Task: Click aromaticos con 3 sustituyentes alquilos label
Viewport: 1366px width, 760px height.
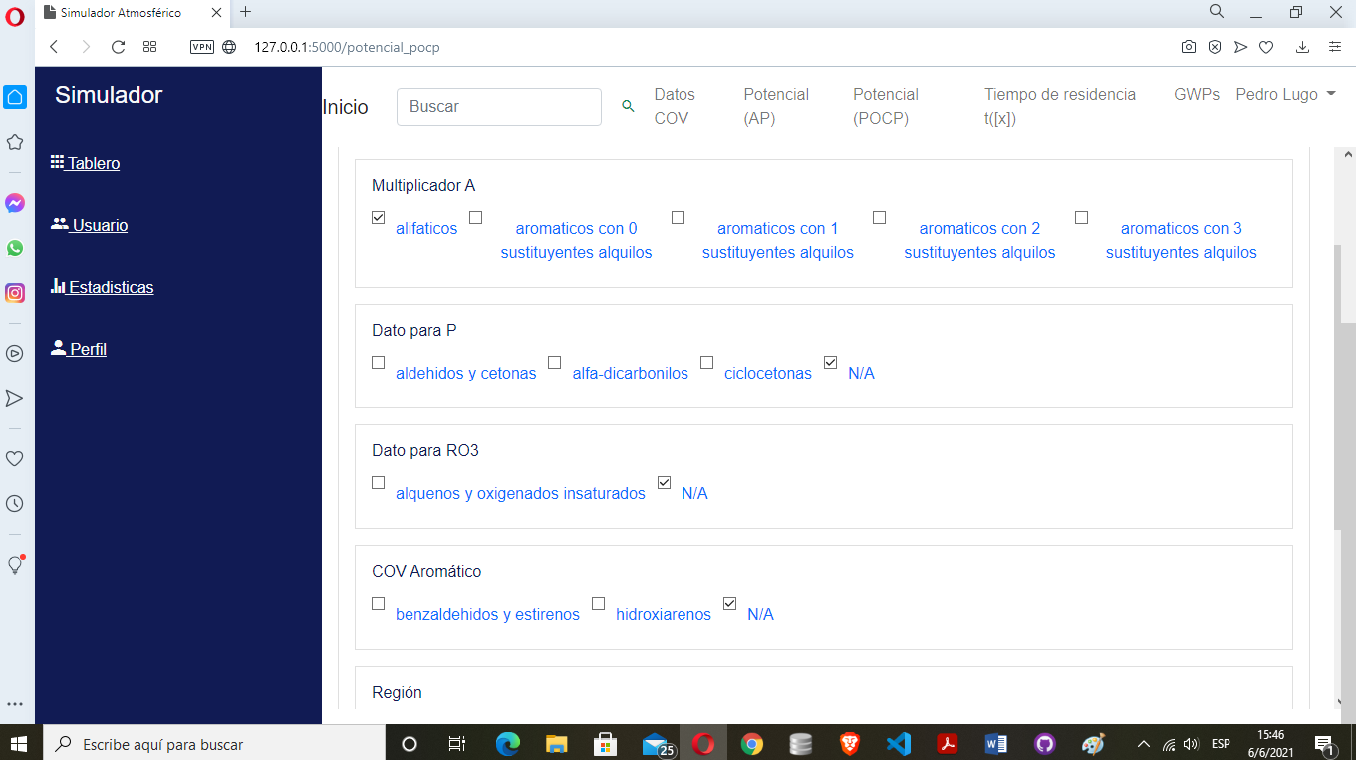Action: click(x=1181, y=240)
